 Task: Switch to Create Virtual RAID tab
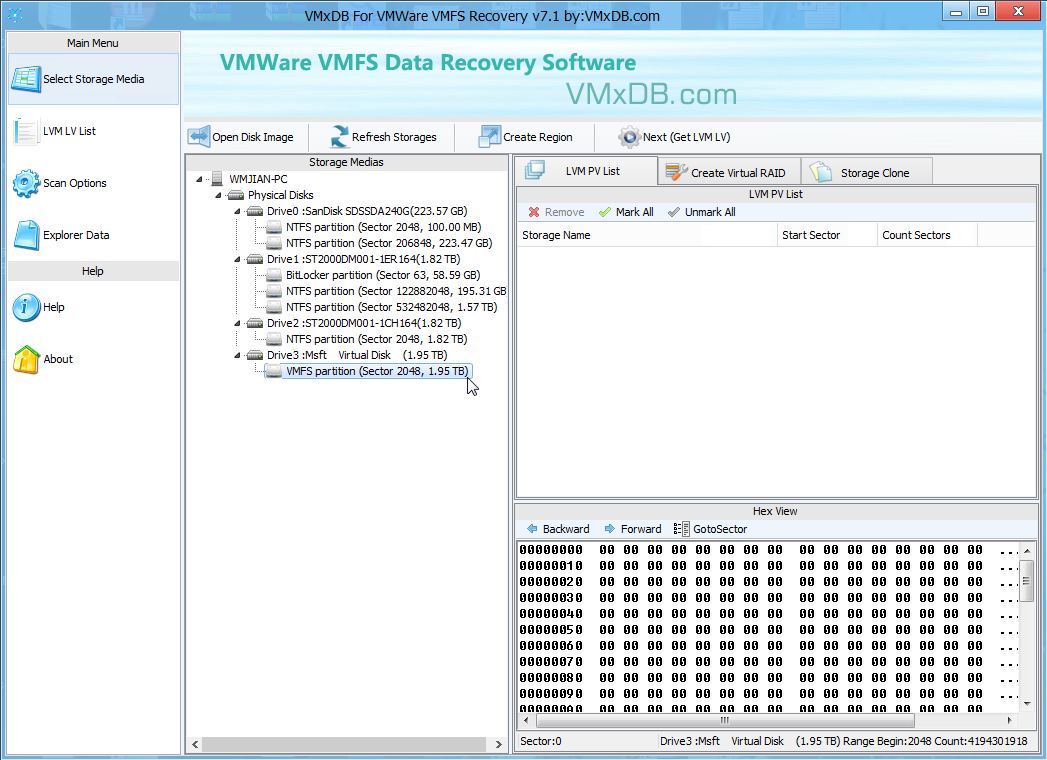(727, 172)
